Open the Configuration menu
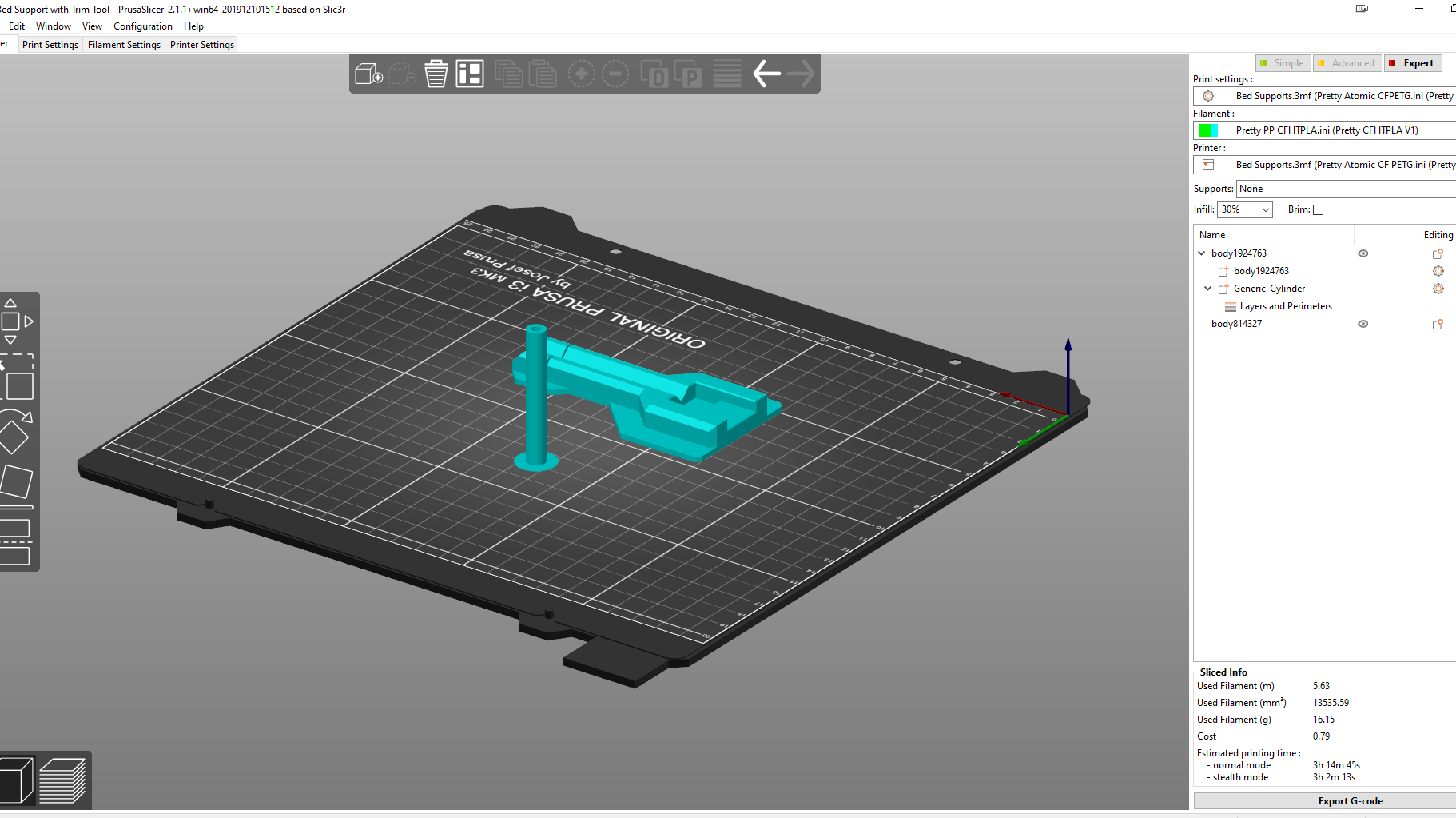 coord(143,26)
